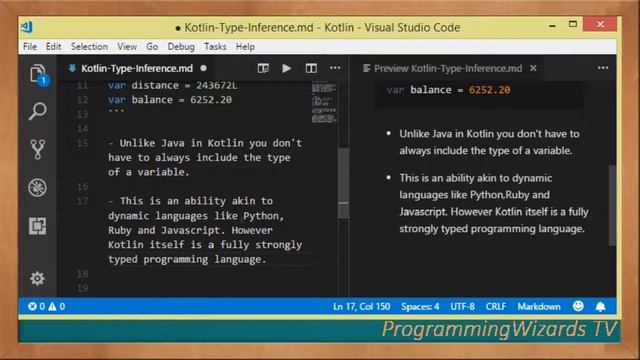Open the left editor's More Actions ellipsis
Screen dimensions: 640x360
(x=335, y=68)
